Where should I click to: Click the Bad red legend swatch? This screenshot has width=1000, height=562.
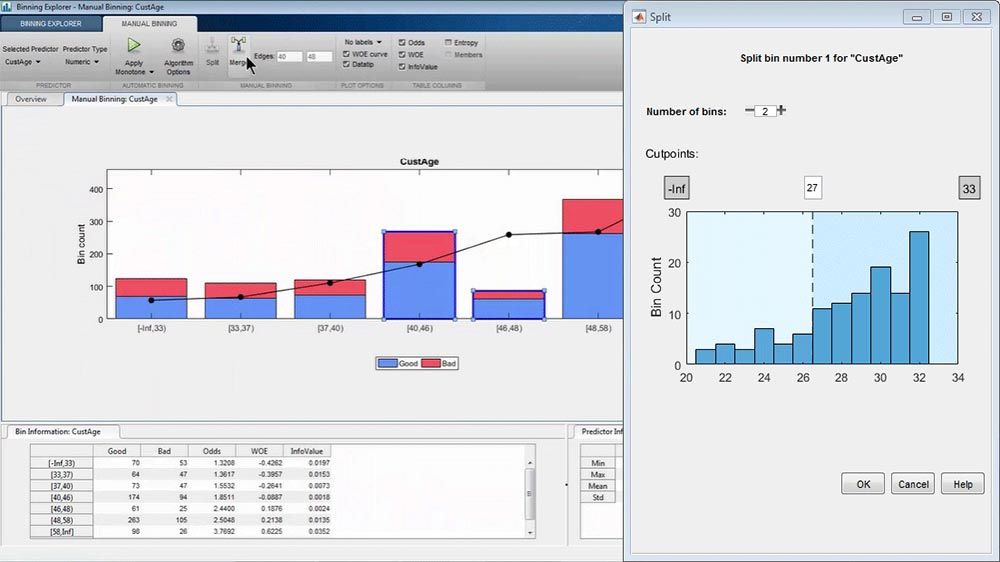click(x=430, y=364)
